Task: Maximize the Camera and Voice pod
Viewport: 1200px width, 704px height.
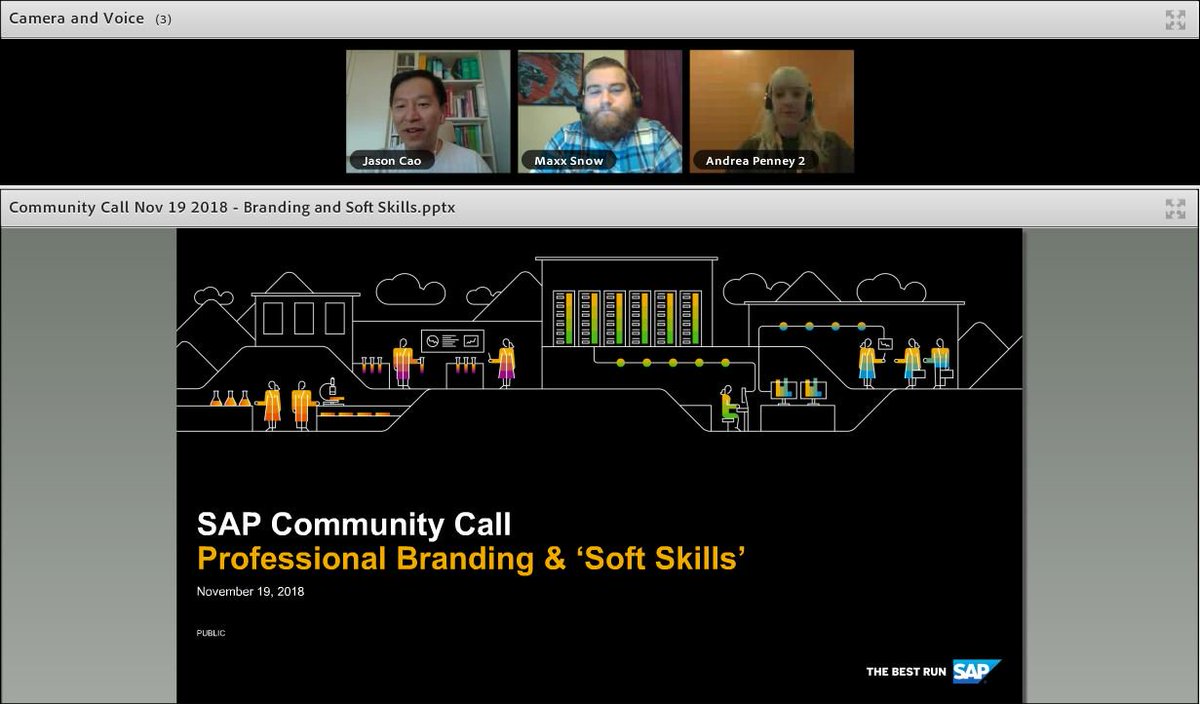Action: click(1175, 19)
